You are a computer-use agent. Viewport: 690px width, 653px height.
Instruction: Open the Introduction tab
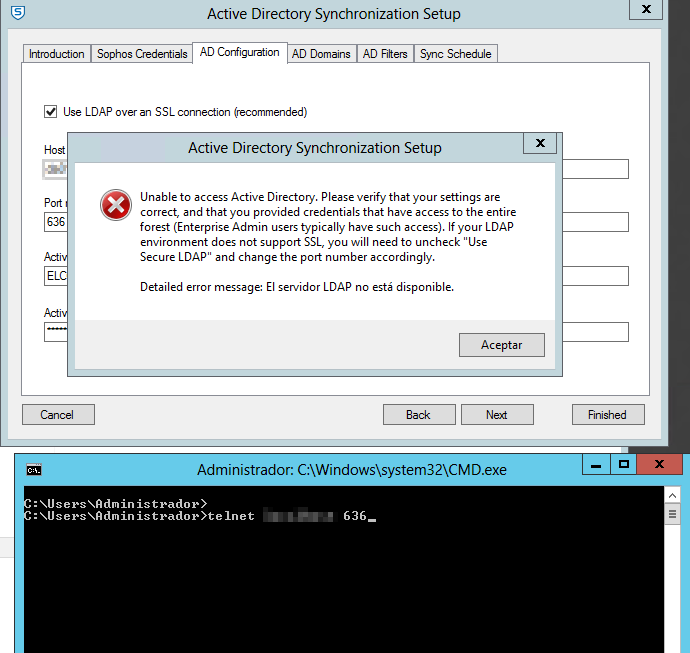click(56, 54)
